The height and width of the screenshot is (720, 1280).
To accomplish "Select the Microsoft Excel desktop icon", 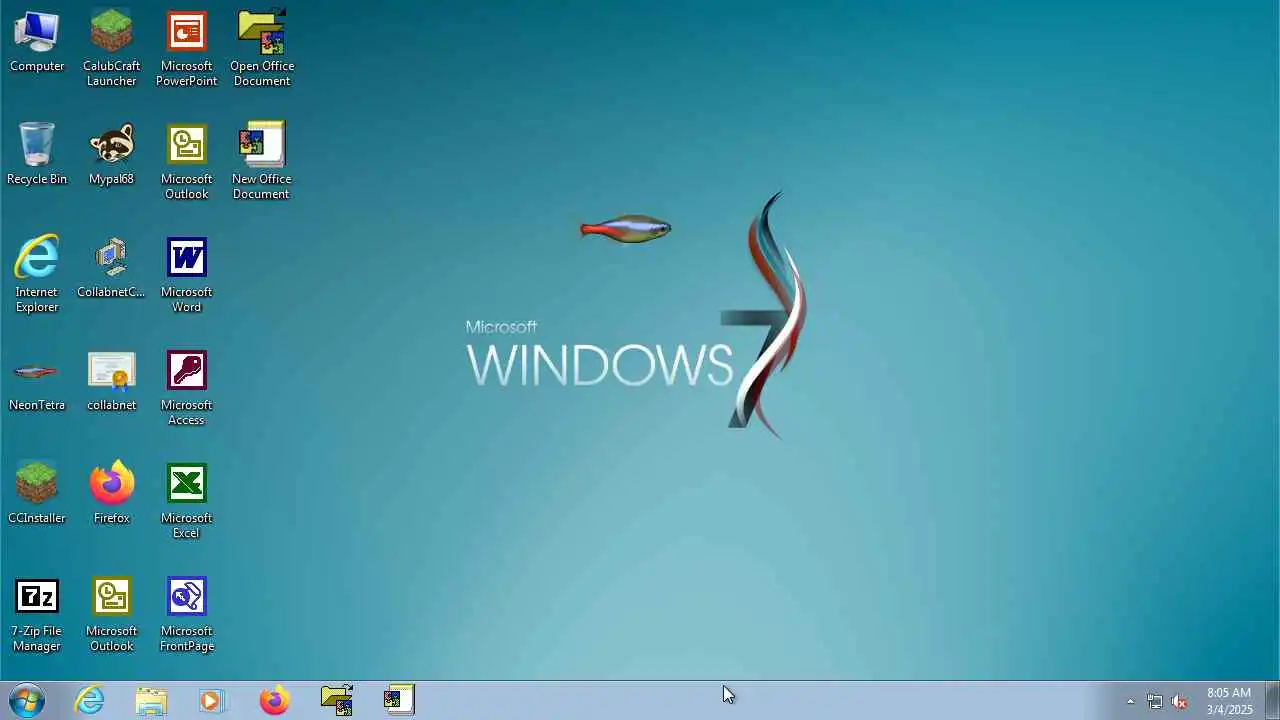I will pyautogui.click(x=186, y=501).
